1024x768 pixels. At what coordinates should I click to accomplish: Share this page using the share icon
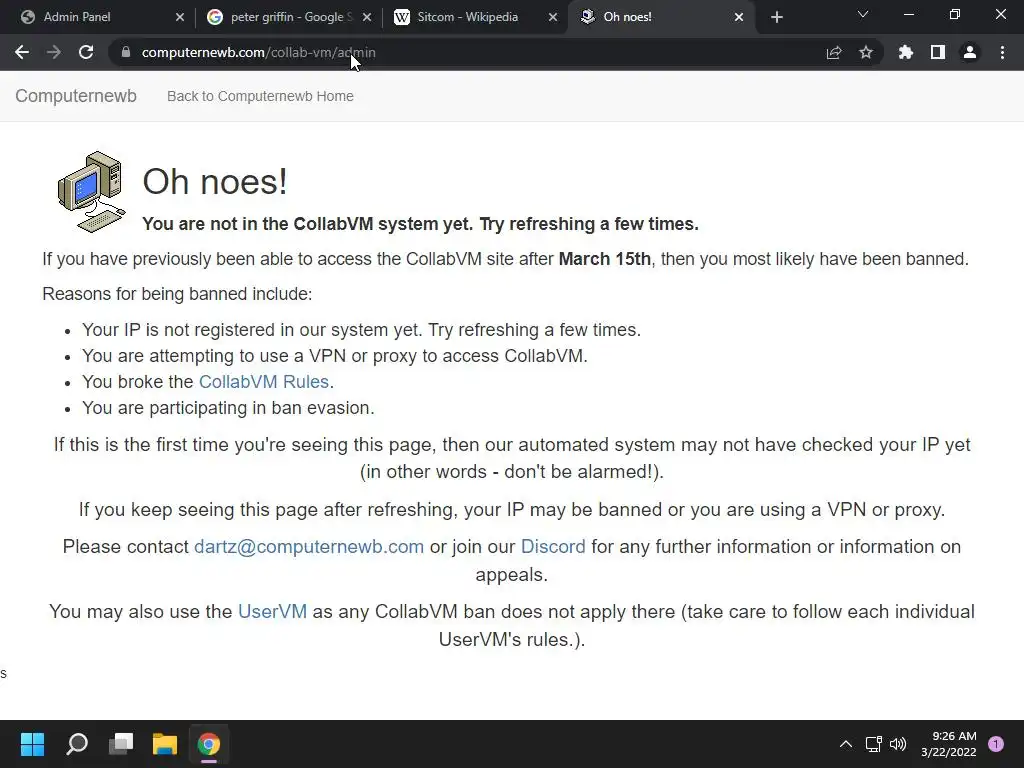[834, 52]
